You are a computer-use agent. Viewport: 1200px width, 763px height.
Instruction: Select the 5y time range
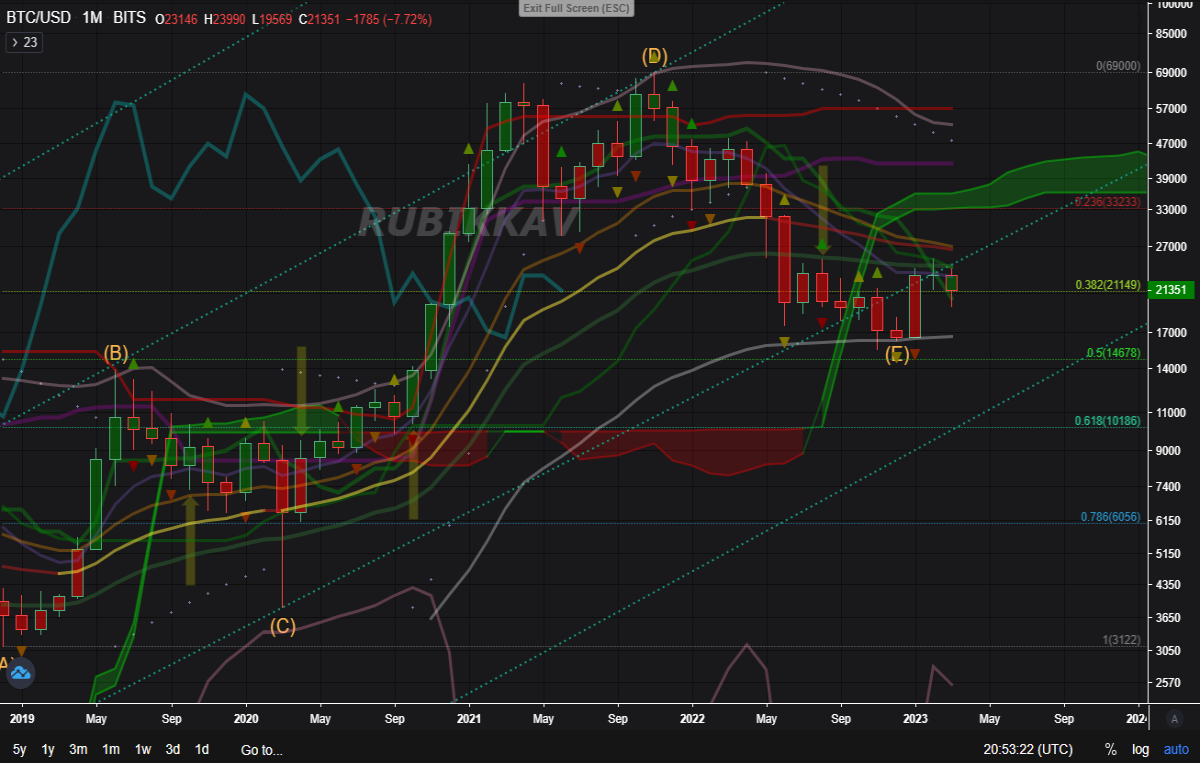20,749
